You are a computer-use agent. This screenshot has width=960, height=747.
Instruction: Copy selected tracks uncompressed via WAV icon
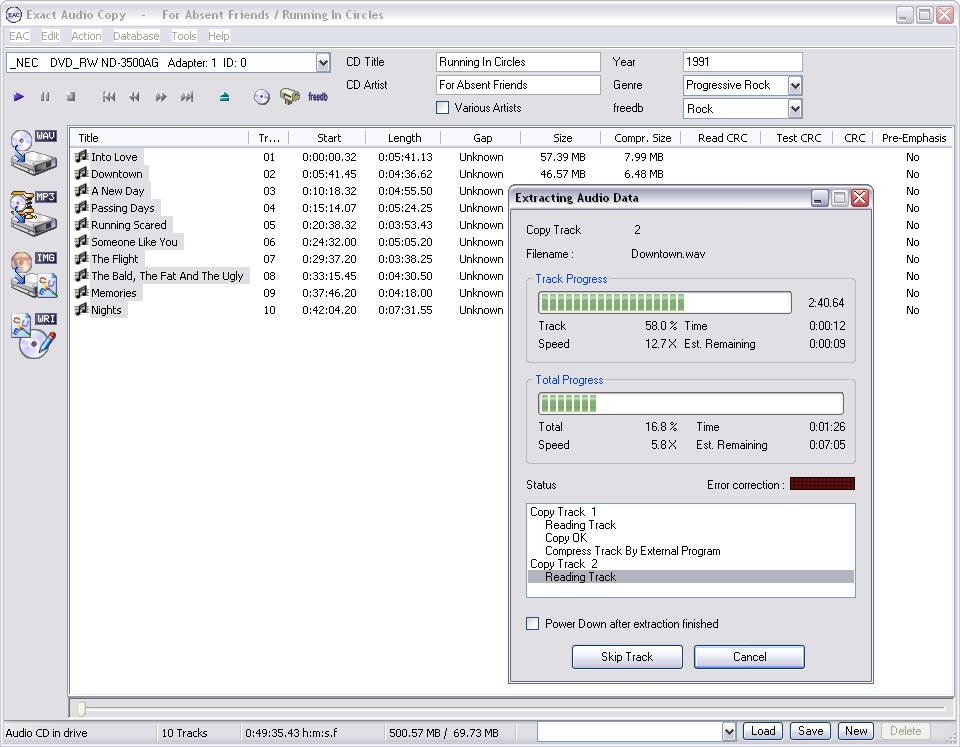[x=34, y=152]
